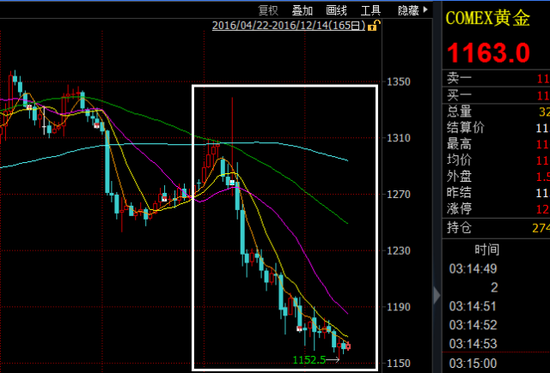The height and width of the screenshot is (373, 550).
Task: Click the 1350 price axis label
Action: 398,82
